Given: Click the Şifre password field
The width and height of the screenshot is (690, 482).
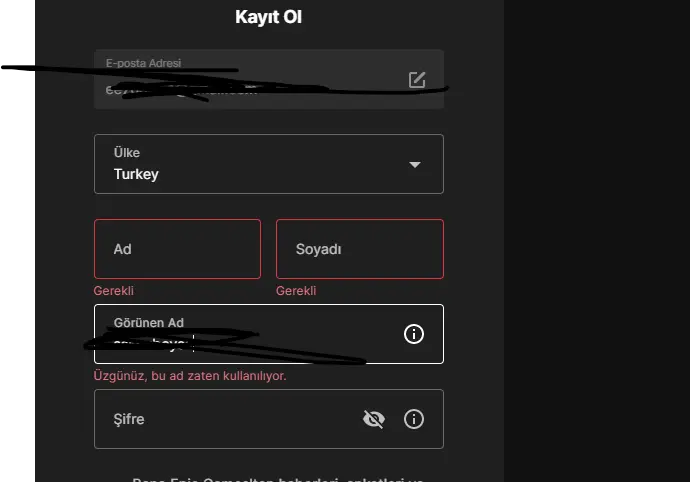Looking at the screenshot, I should (269, 419).
